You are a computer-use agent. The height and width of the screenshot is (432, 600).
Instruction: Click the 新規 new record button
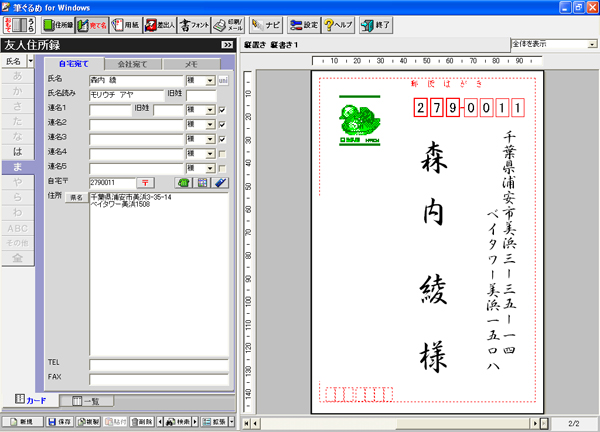point(20,423)
